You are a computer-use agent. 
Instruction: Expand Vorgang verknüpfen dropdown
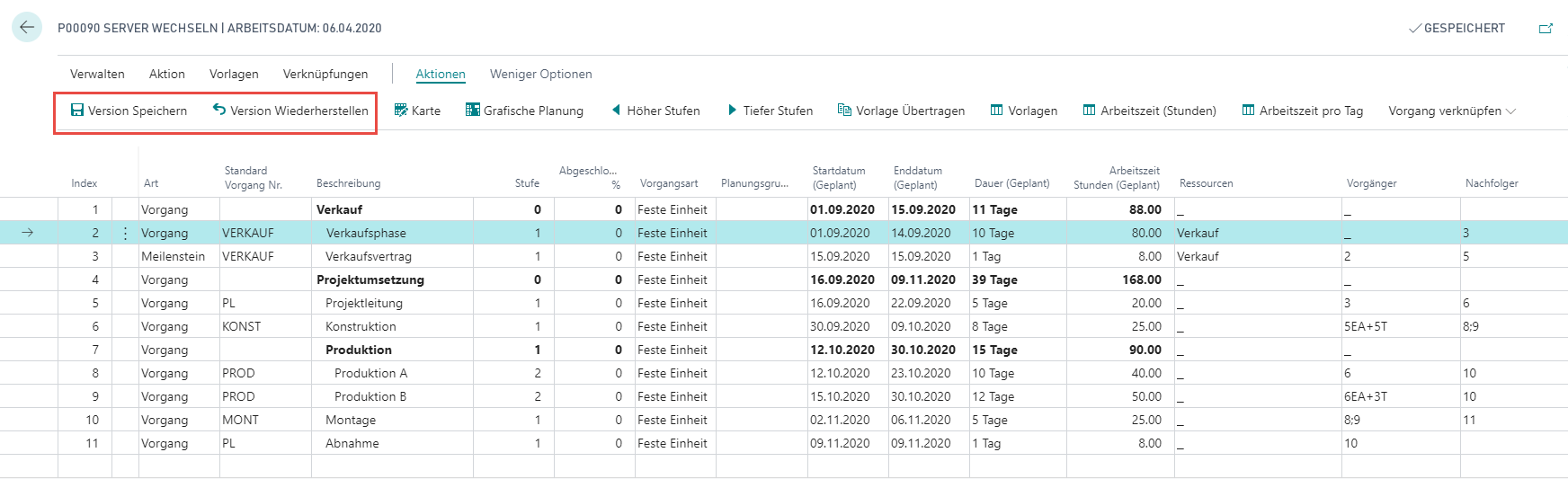point(1452,111)
